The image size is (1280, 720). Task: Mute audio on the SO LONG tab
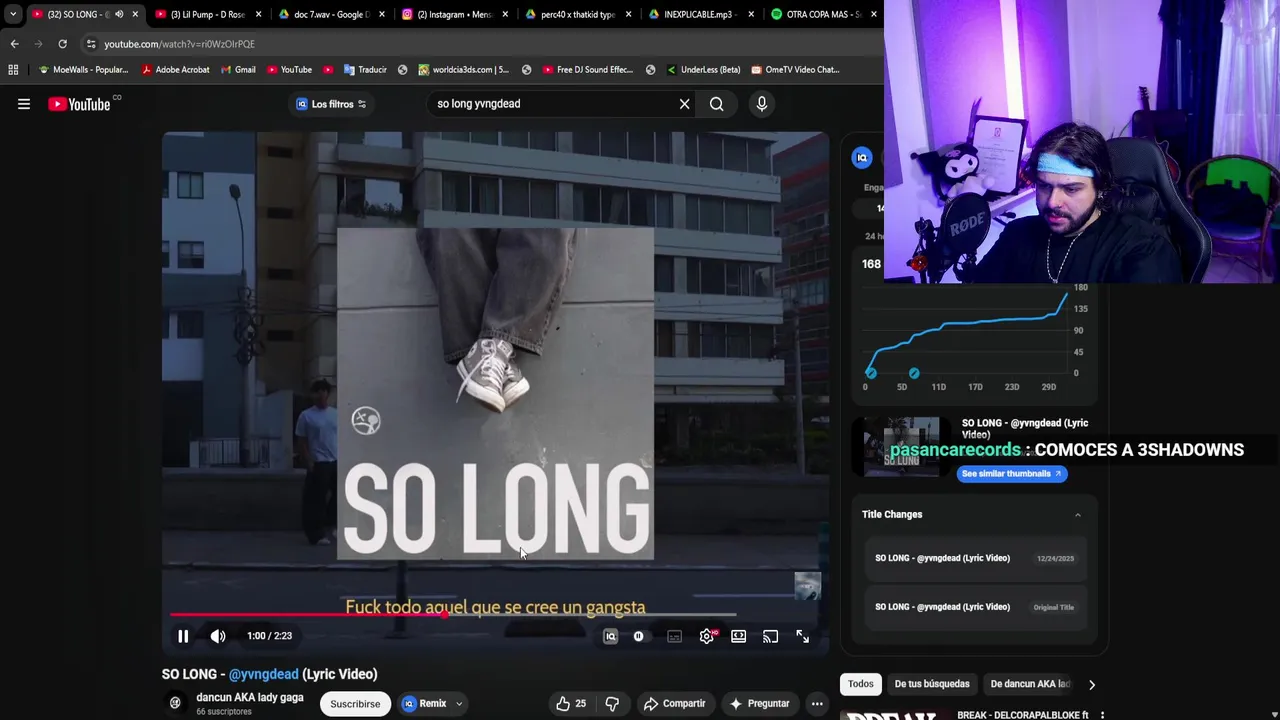point(119,14)
